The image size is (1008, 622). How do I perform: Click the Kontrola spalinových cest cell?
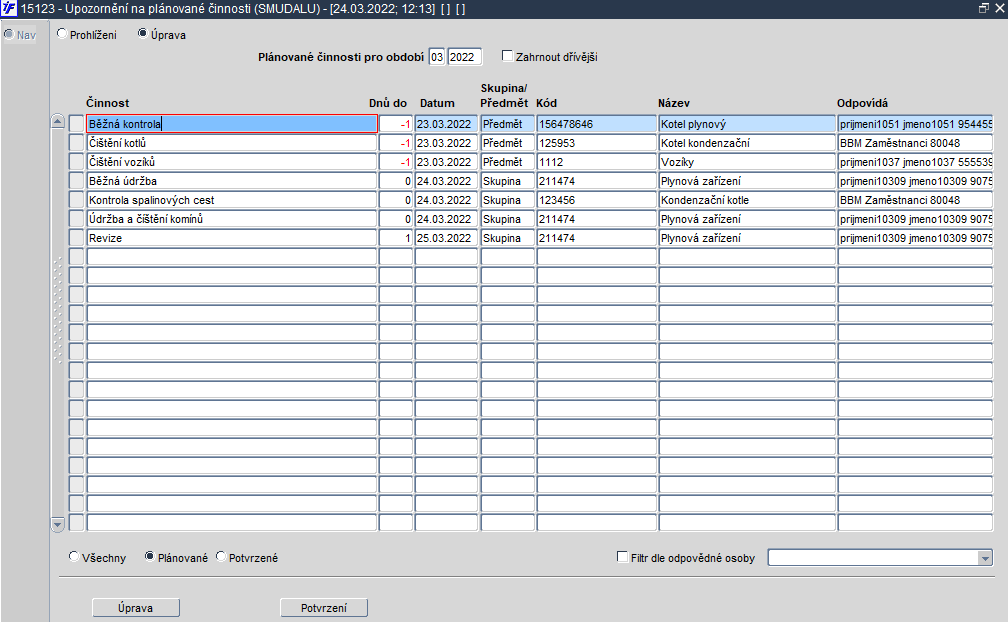coord(231,200)
